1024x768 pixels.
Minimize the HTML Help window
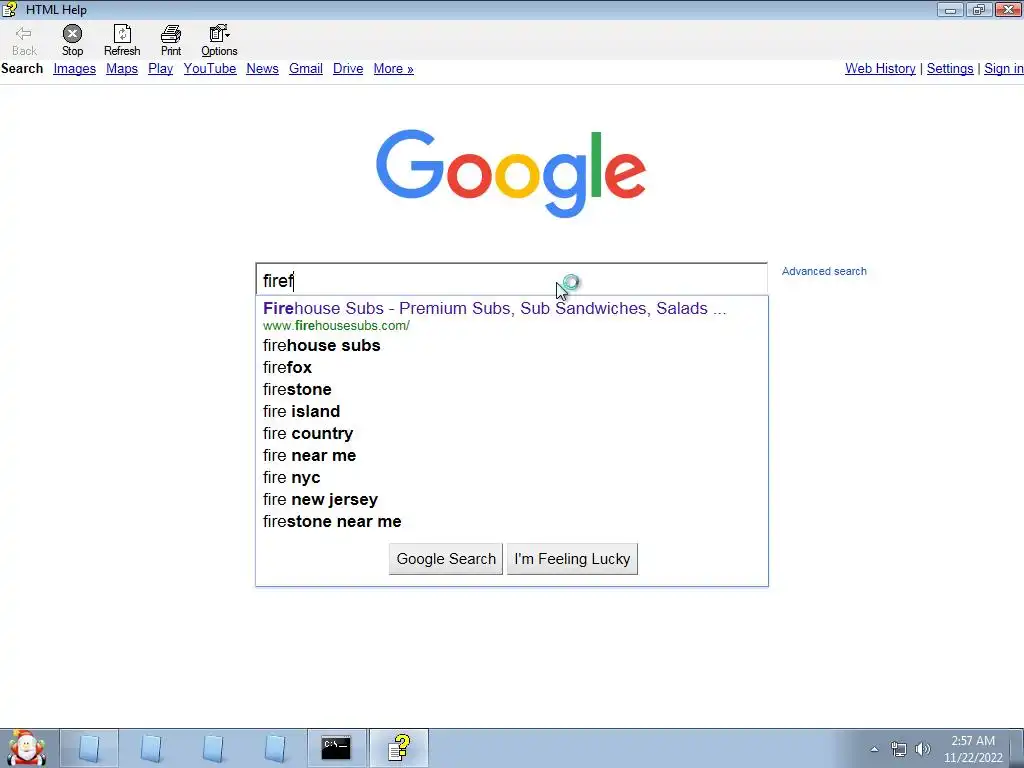click(951, 9)
